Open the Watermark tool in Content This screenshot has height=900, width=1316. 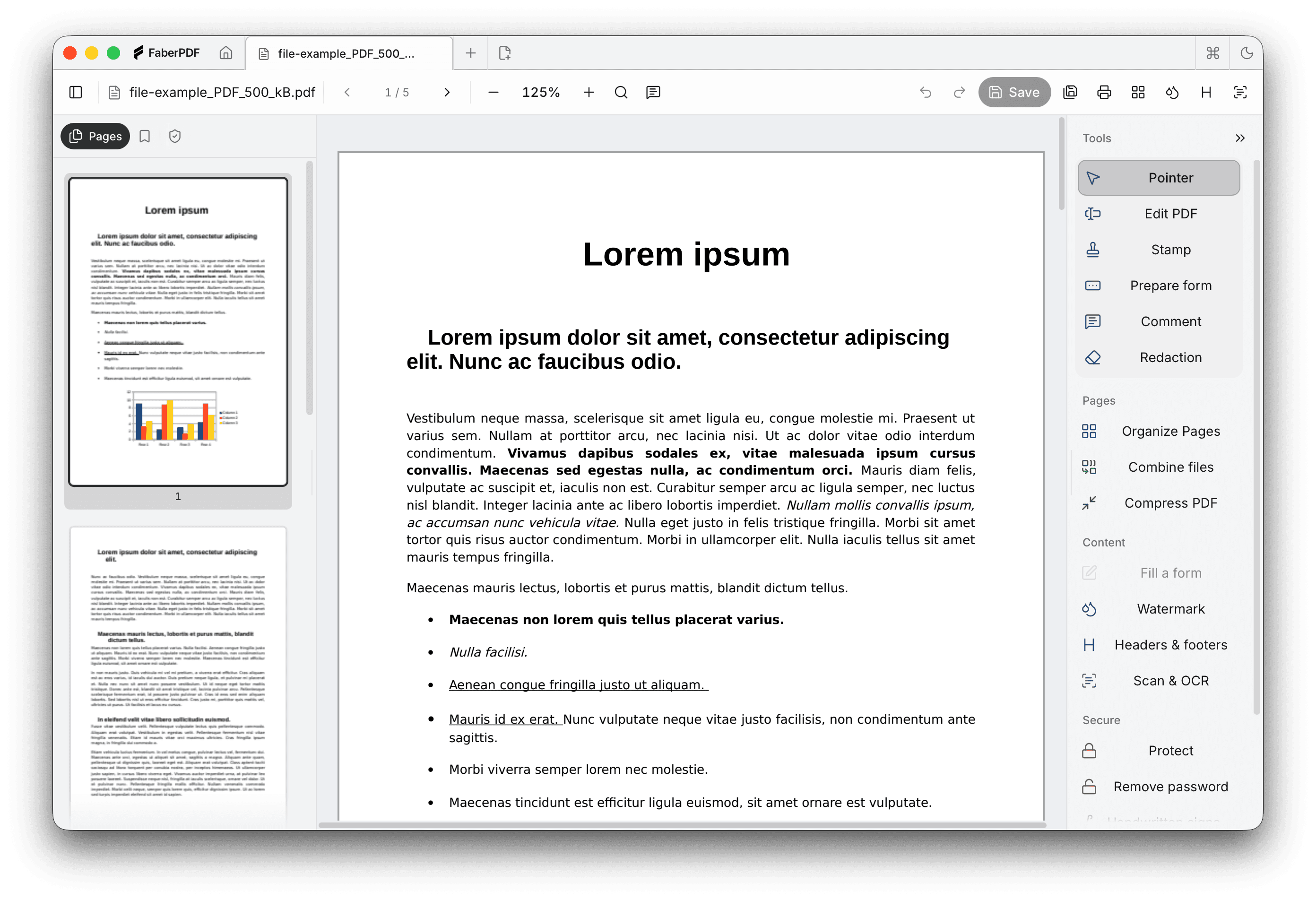click(x=1159, y=609)
